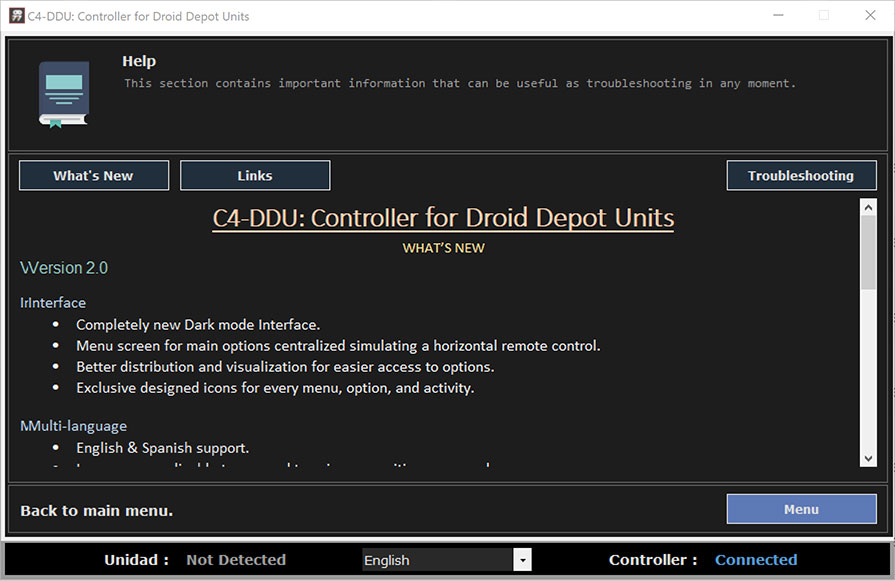Click the Not Detected unit status
Screen dimensions: 895x581
point(235,559)
